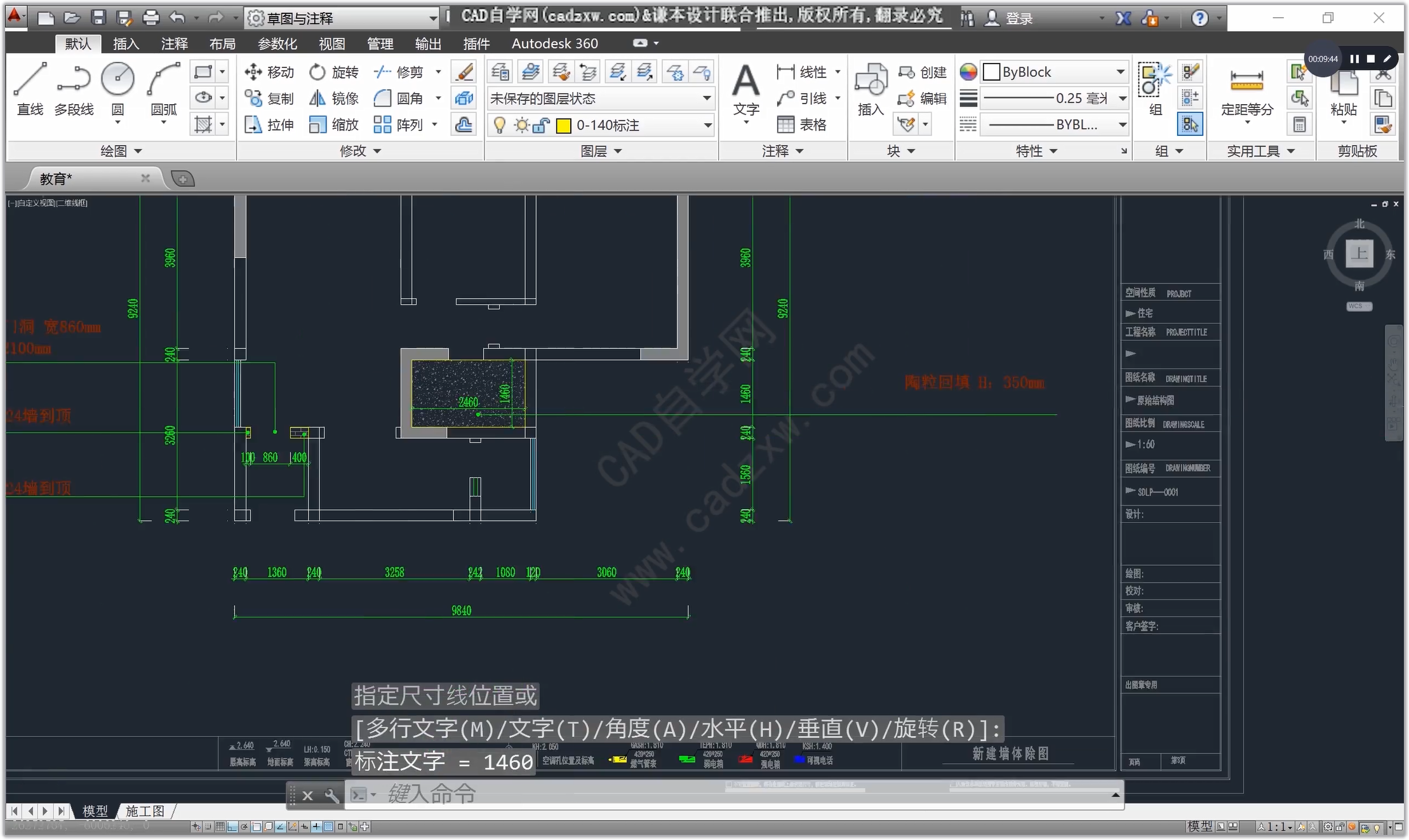Toggle Object Snap in status bar

point(257,827)
